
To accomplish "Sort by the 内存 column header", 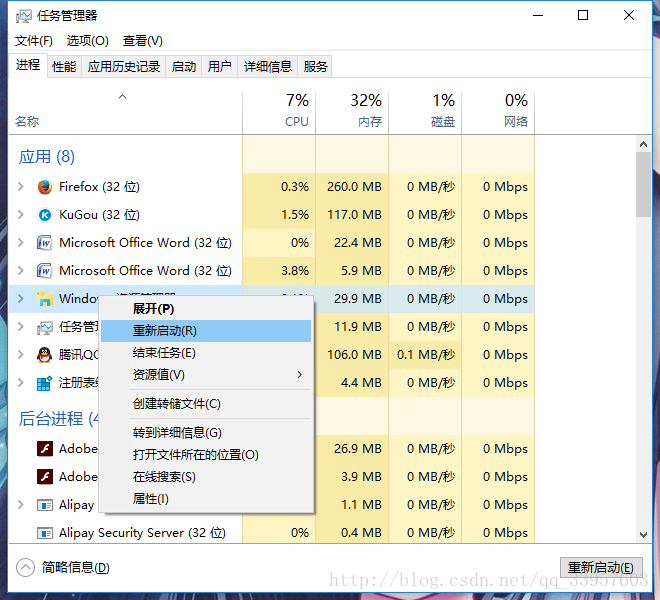I will [x=352, y=113].
